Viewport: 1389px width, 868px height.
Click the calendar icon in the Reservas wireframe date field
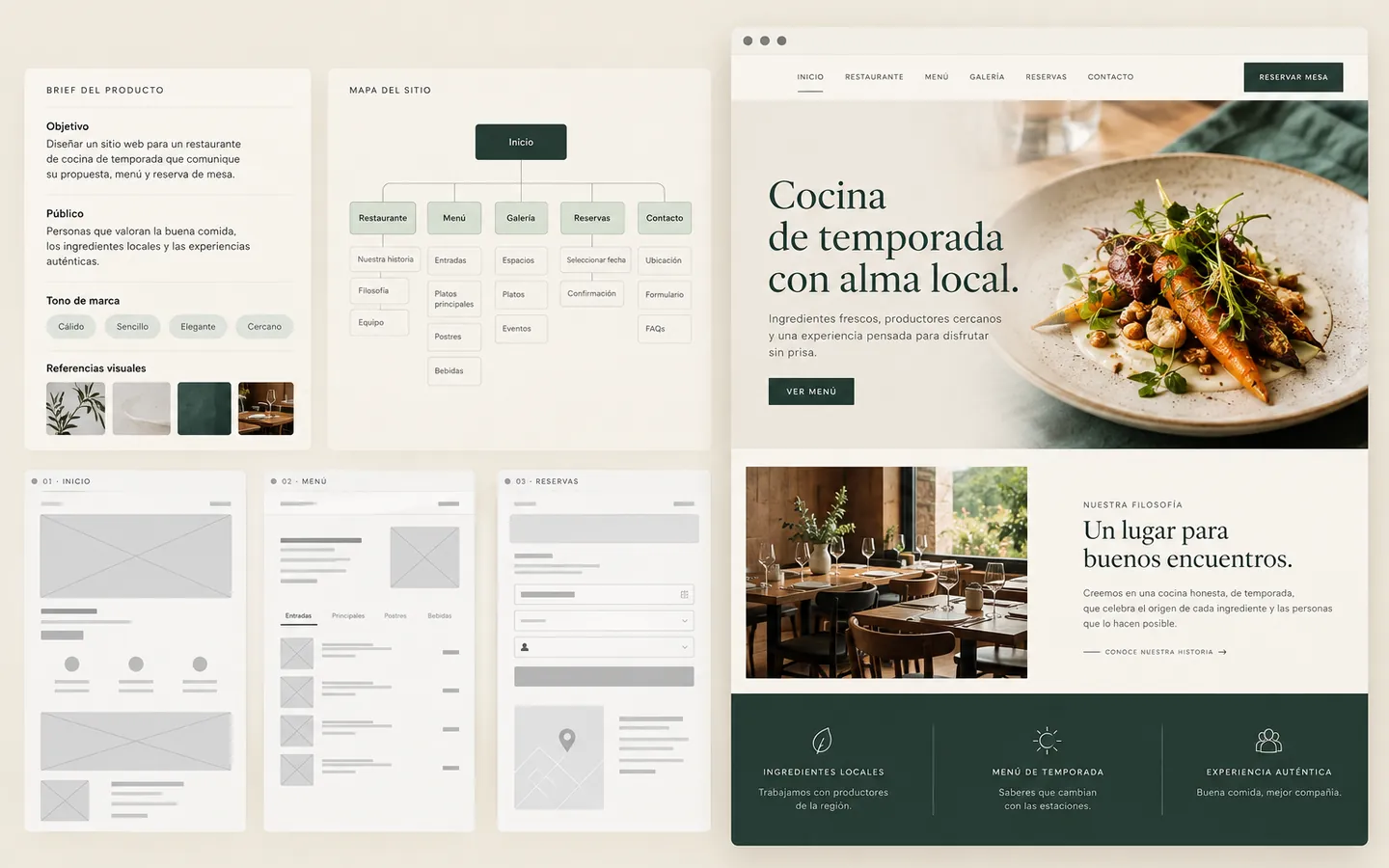(684, 595)
